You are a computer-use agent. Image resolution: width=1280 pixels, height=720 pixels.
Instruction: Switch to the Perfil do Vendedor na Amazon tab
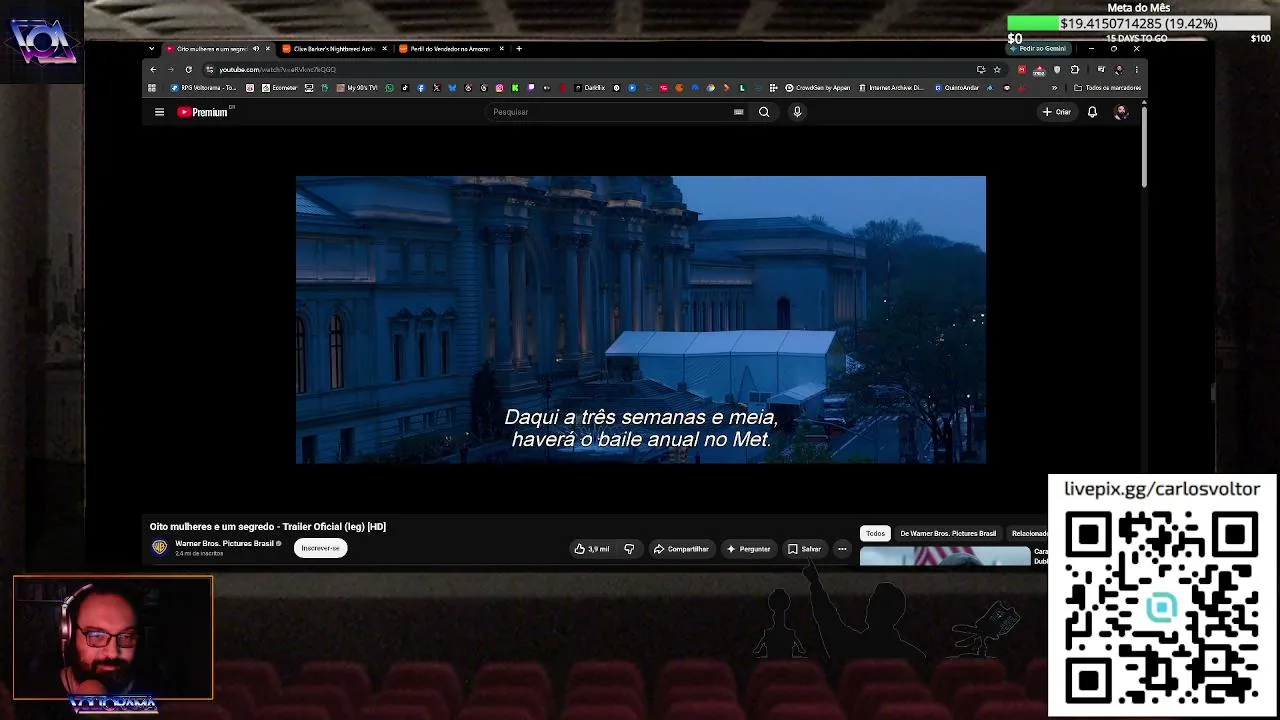[452, 48]
